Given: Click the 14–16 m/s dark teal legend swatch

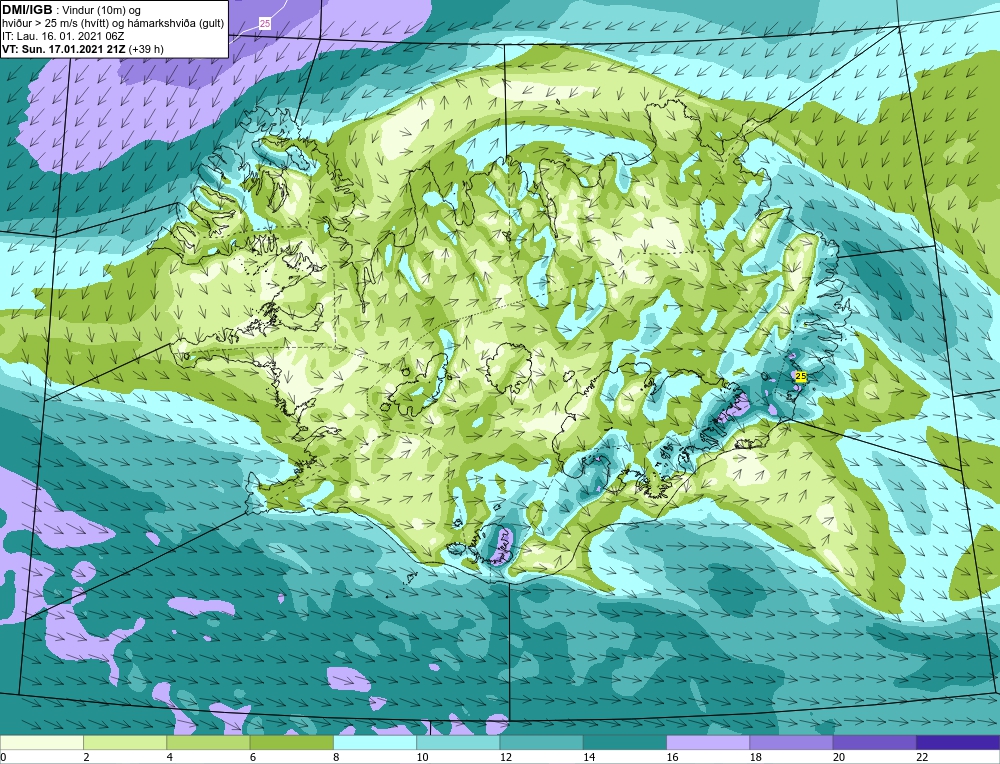Looking at the screenshot, I should [625, 743].
